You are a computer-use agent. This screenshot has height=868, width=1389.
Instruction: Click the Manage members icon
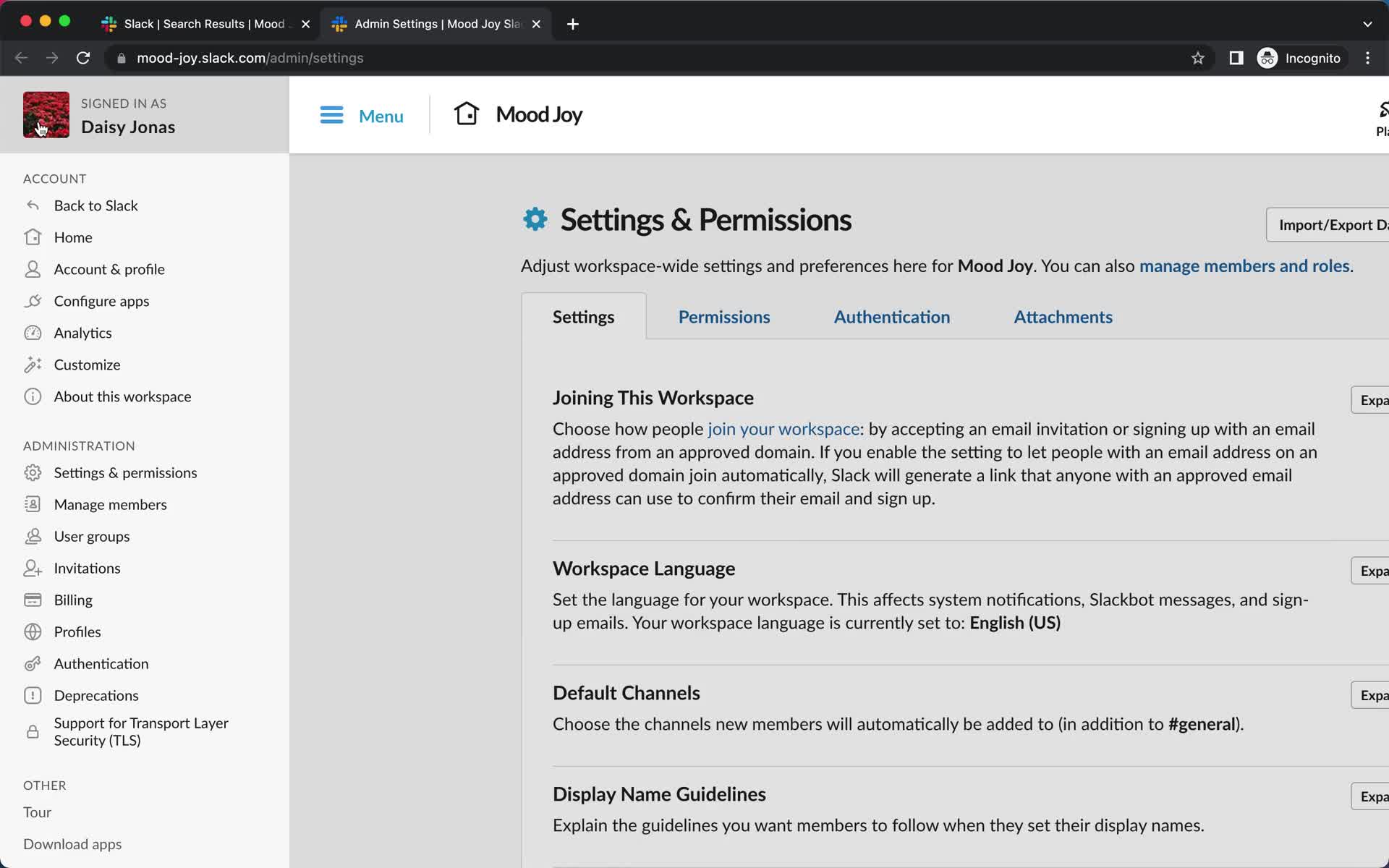pos(32,503)
